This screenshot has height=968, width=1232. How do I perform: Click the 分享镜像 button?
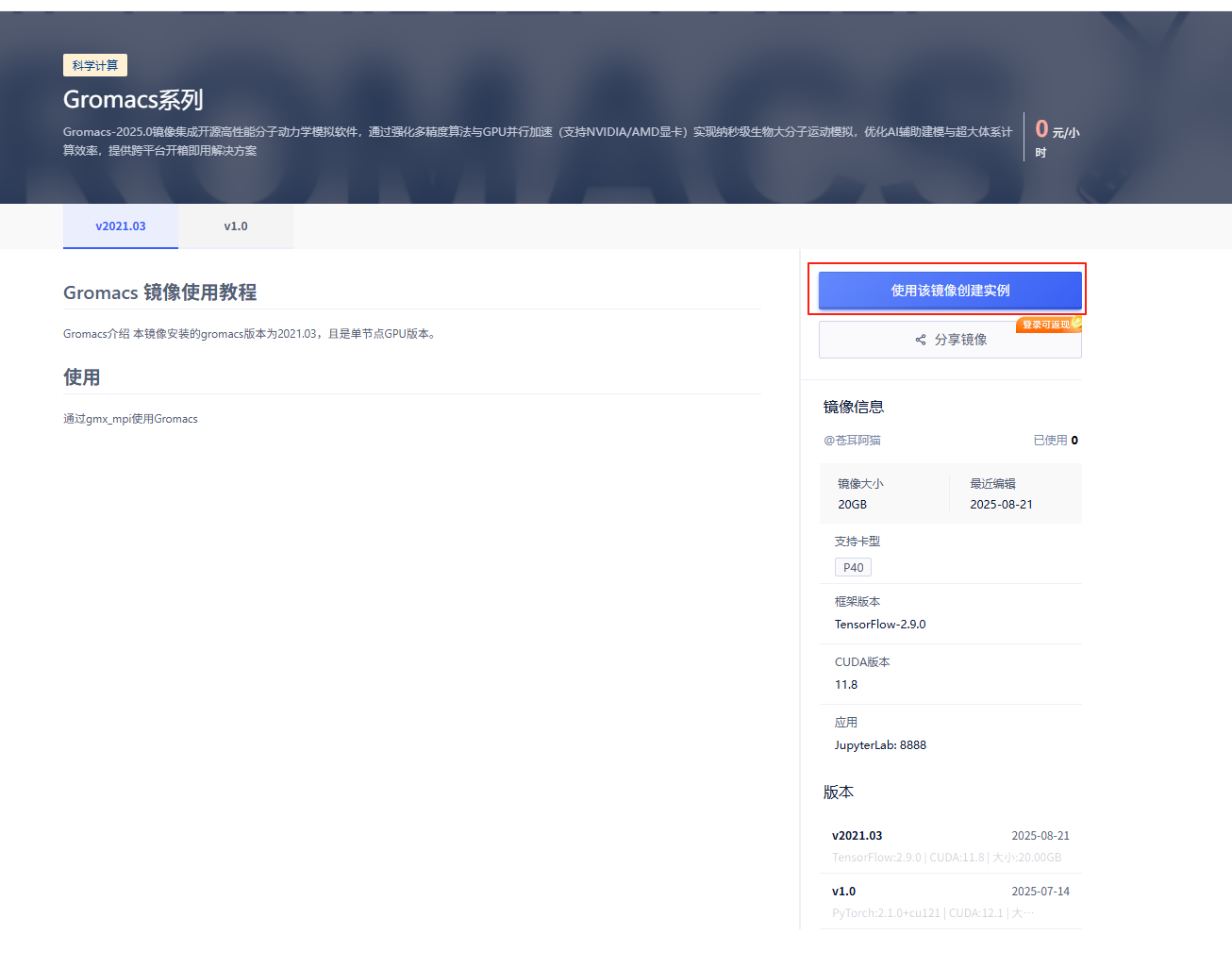[950, 340]
